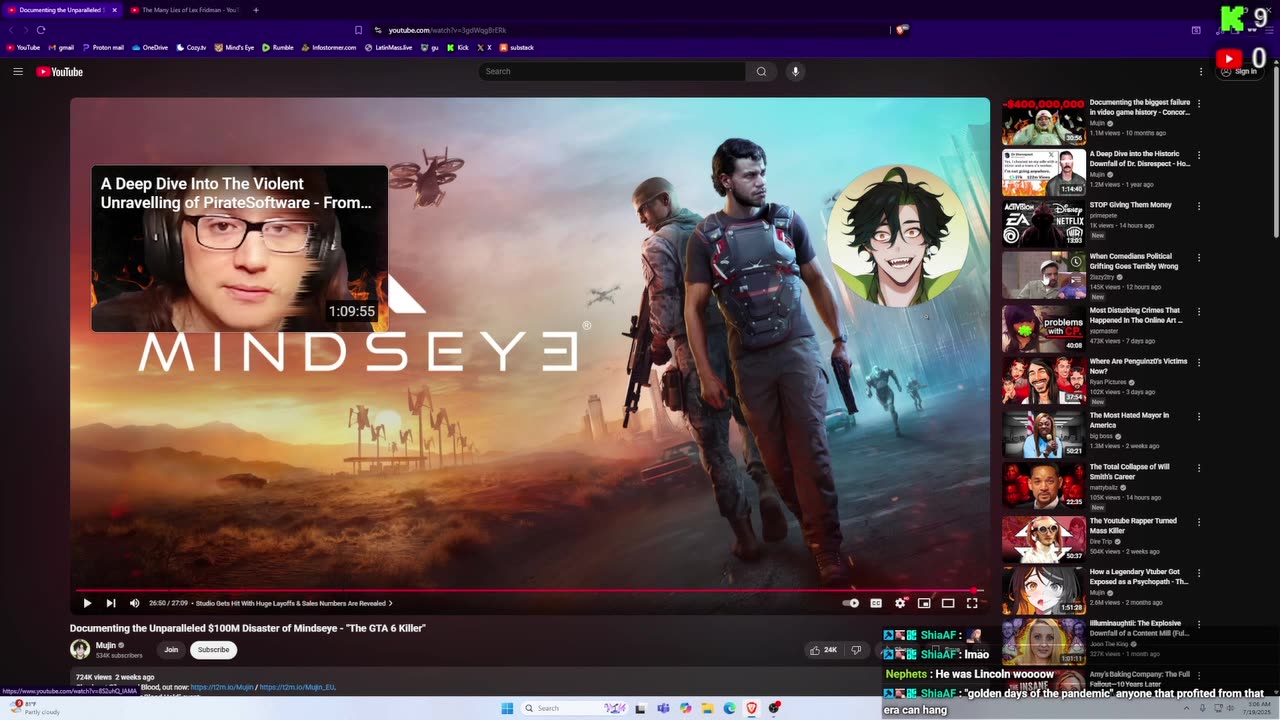Switch to miniplayer mode
The width and height of the screenshot is (1280, 720).
(x=924, y=603)
